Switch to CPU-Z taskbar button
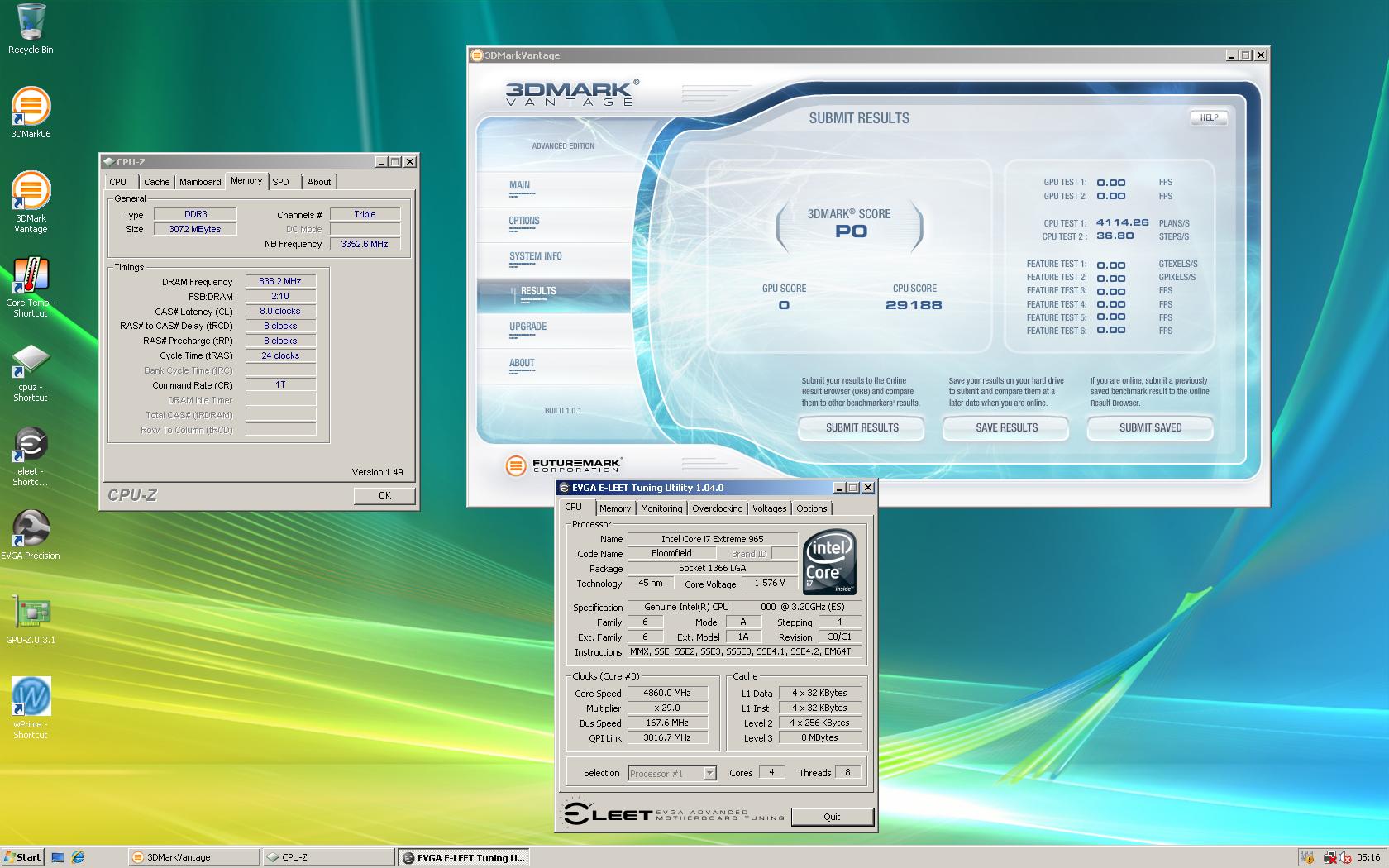The height and width of the screenshot is (868, 1389). click(329, 857)
